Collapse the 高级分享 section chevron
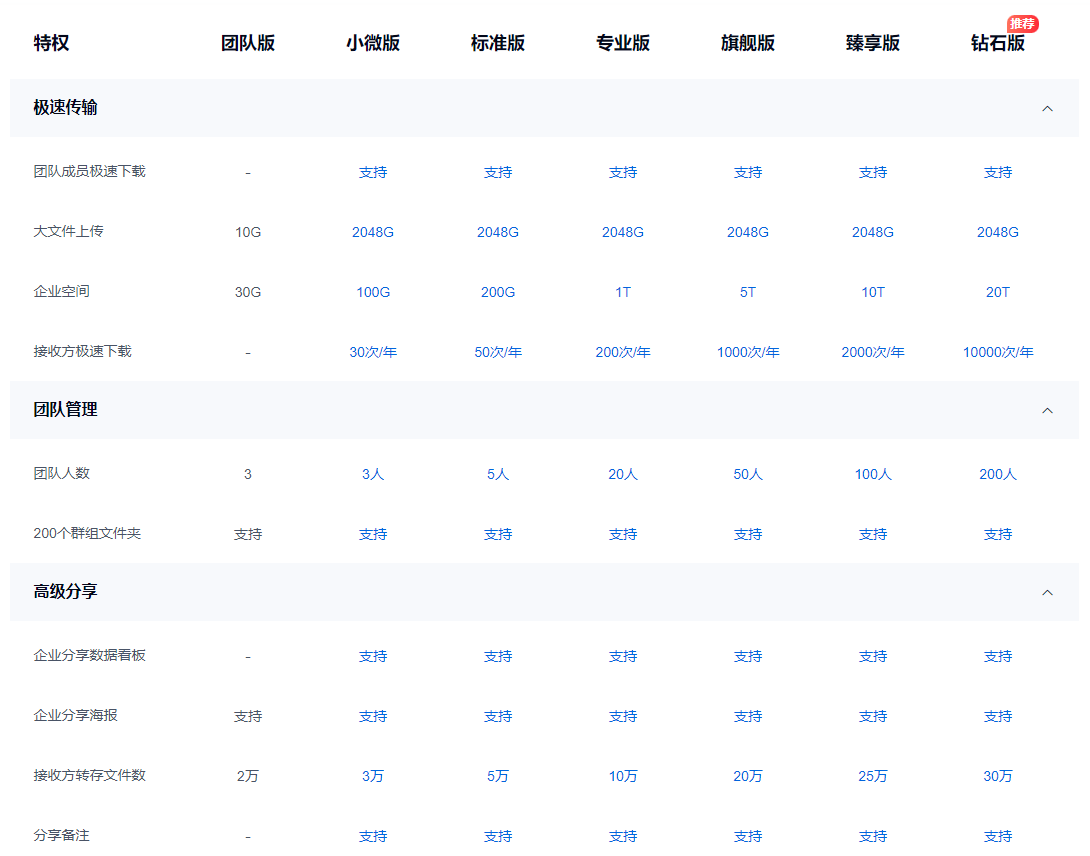 1047,592
